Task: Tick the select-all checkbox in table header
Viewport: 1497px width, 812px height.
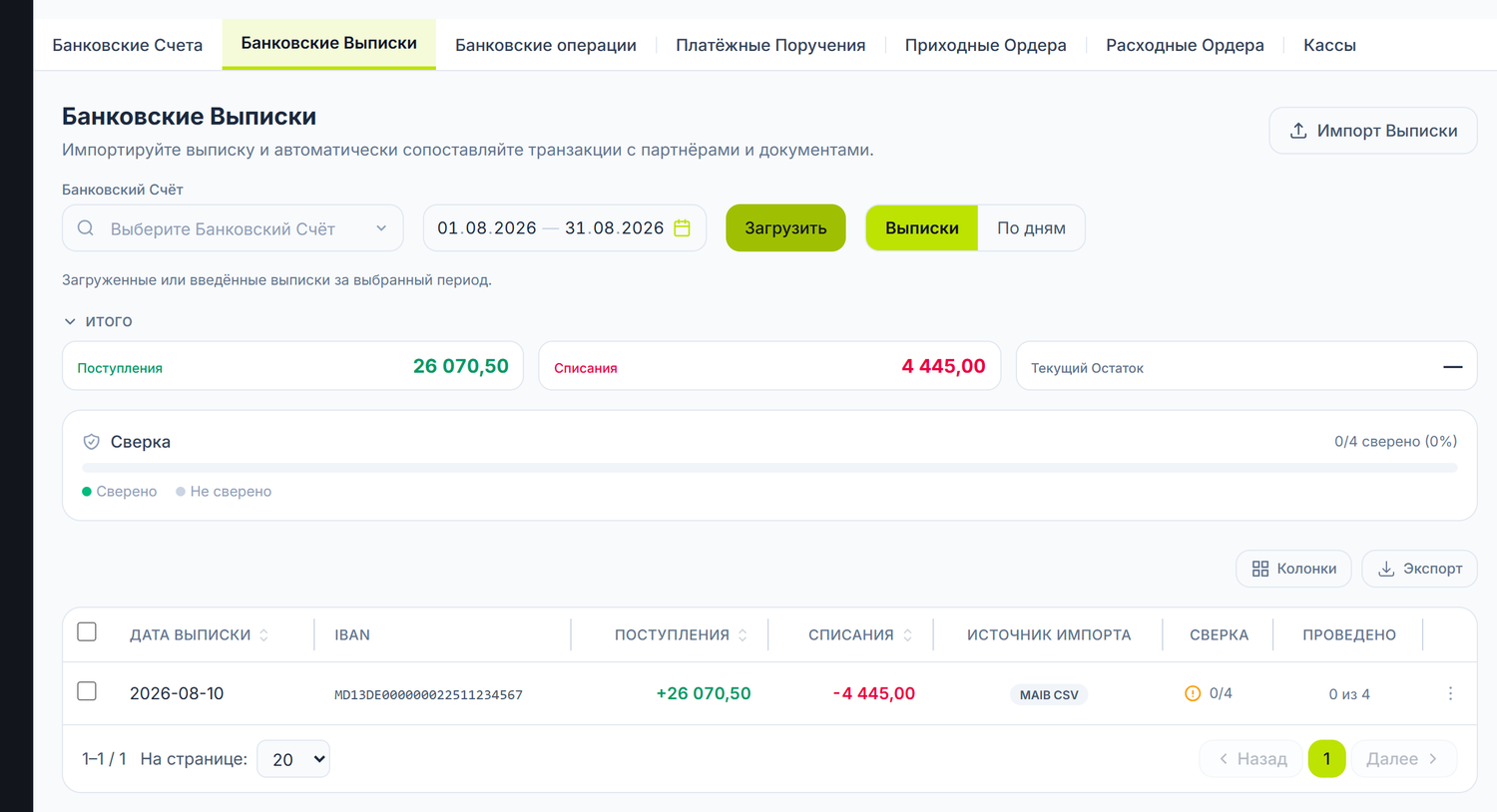Action: 87,632
